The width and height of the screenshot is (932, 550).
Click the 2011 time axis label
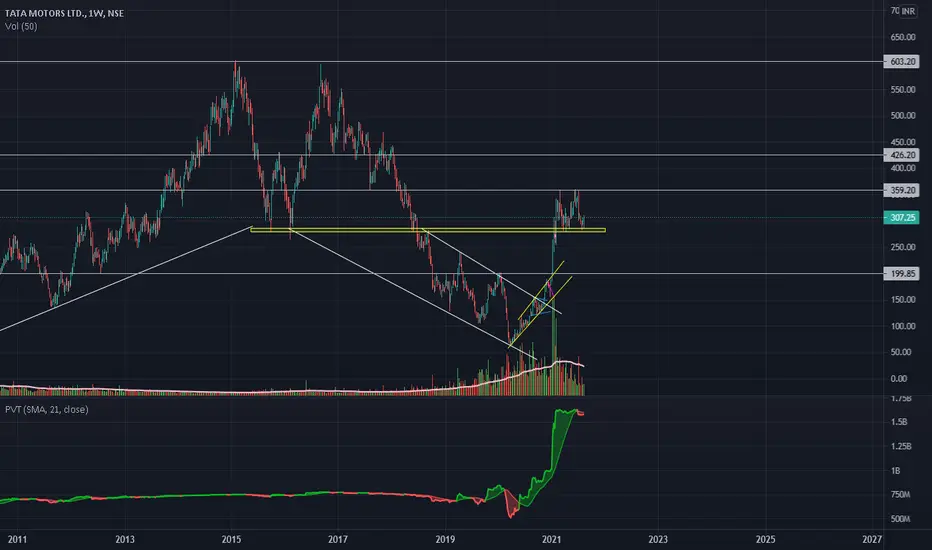pos(18,539)
